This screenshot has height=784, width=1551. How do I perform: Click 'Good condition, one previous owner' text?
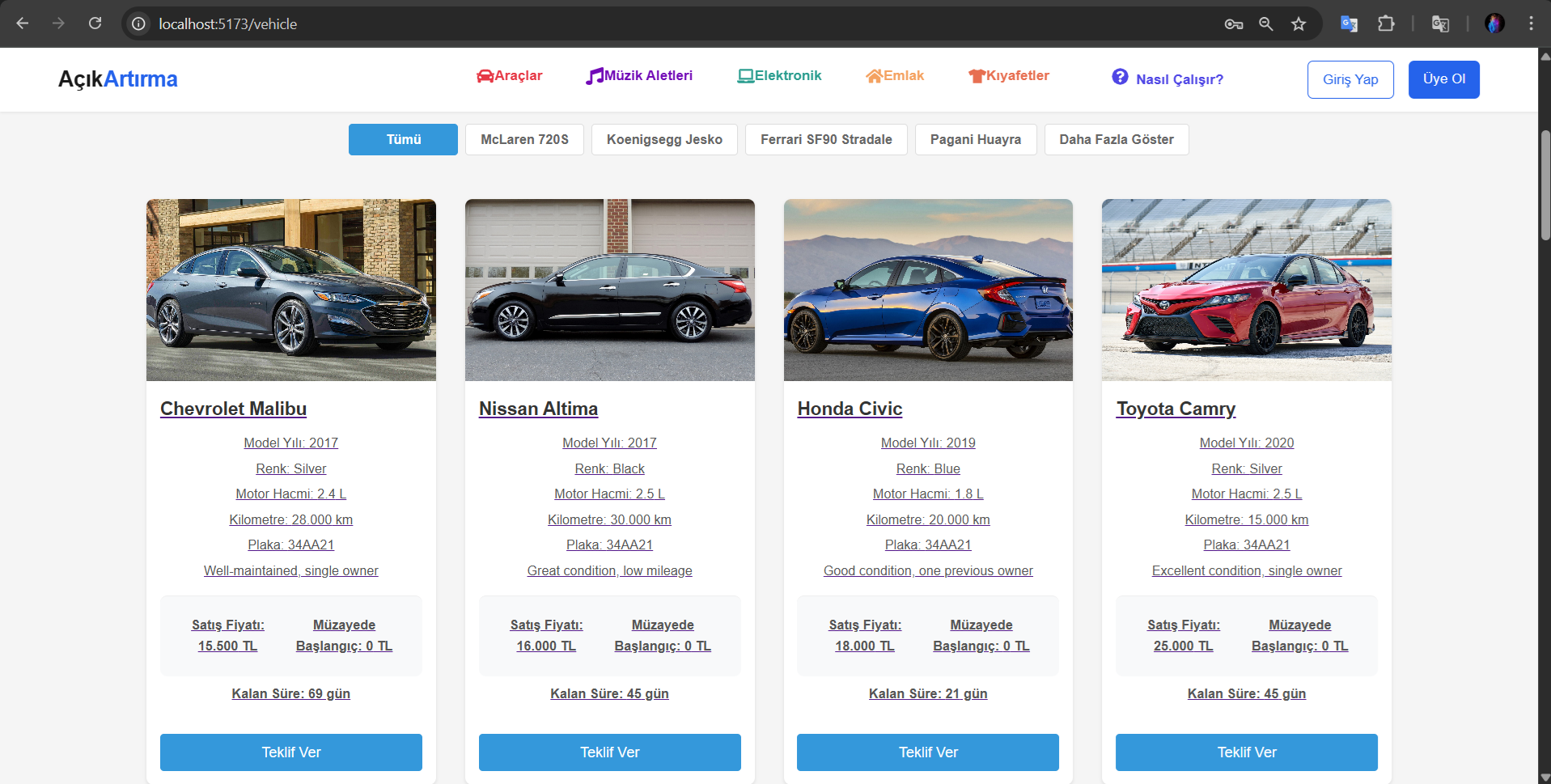pos(928,570)
